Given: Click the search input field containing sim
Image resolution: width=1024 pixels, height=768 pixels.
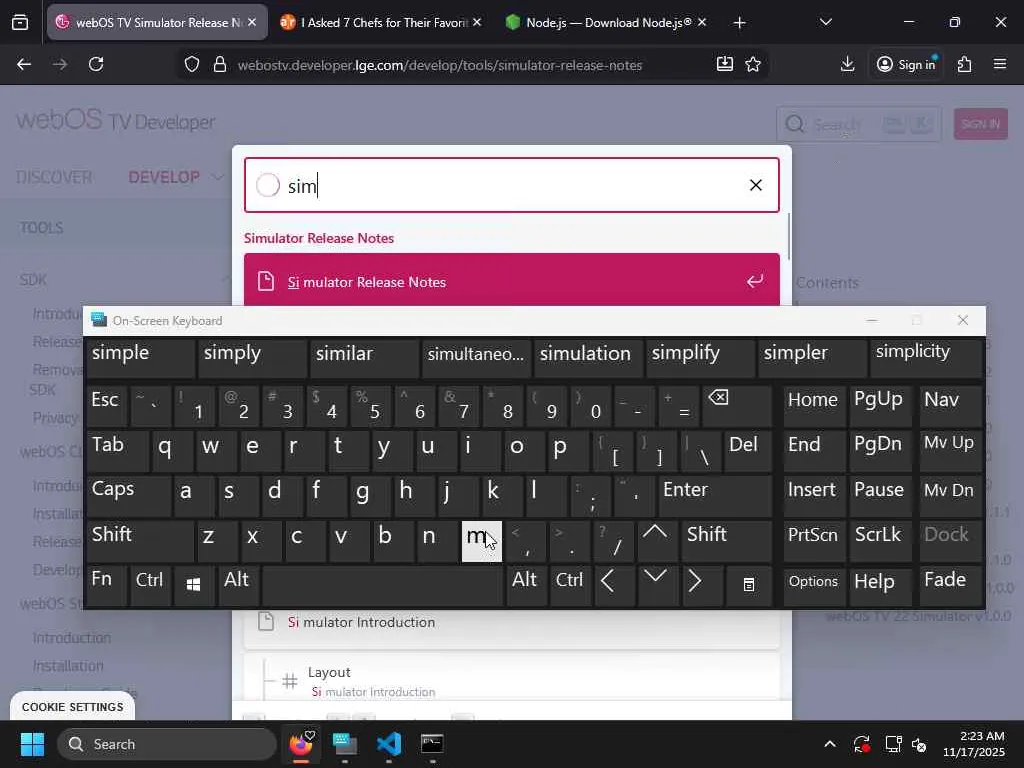Looking at the screenshot, I should point(512,185).
